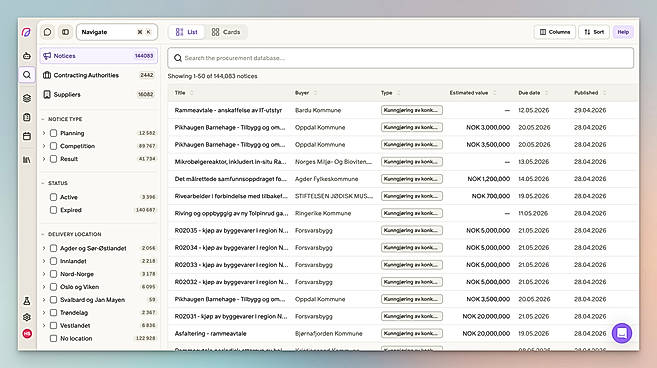Image resolution: width=657 pixels, height=368 pixels.
Task: Check the Svalbard og Jan Mayen checkbox
Action: click(x=53, y=300)
